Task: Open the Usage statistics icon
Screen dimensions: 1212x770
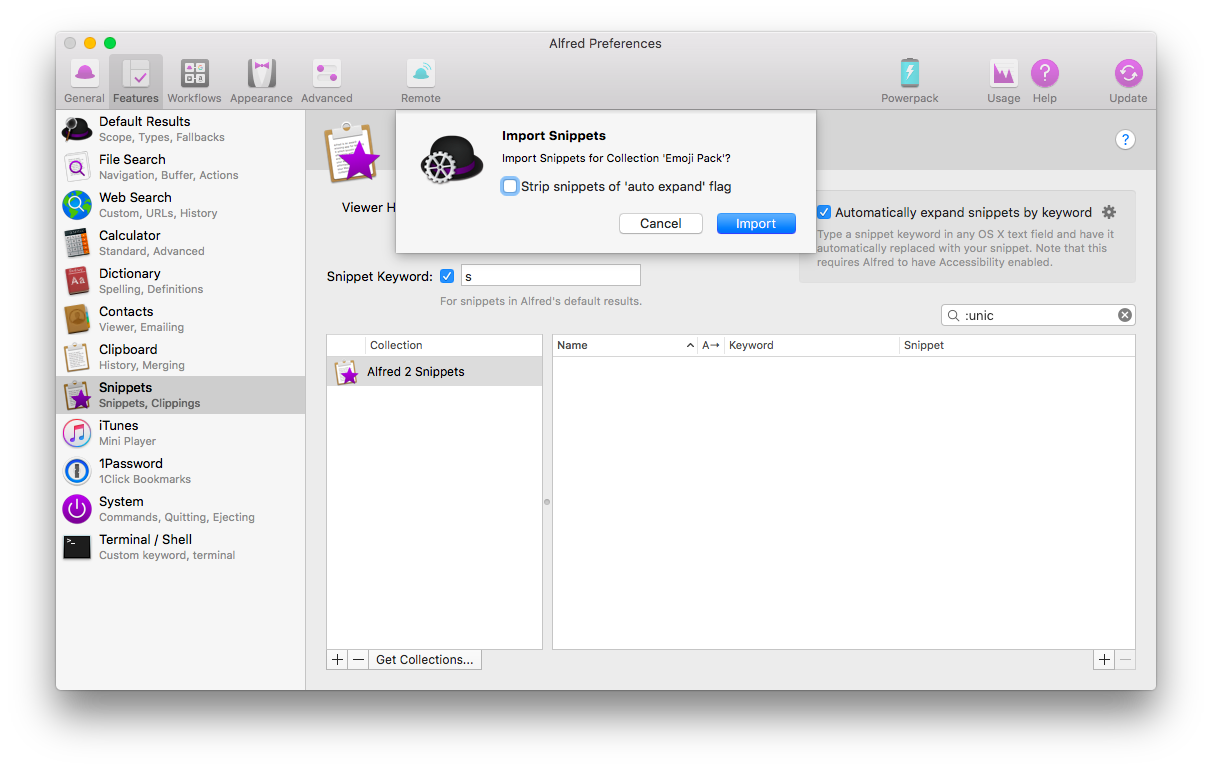Action: point(1004,81)
